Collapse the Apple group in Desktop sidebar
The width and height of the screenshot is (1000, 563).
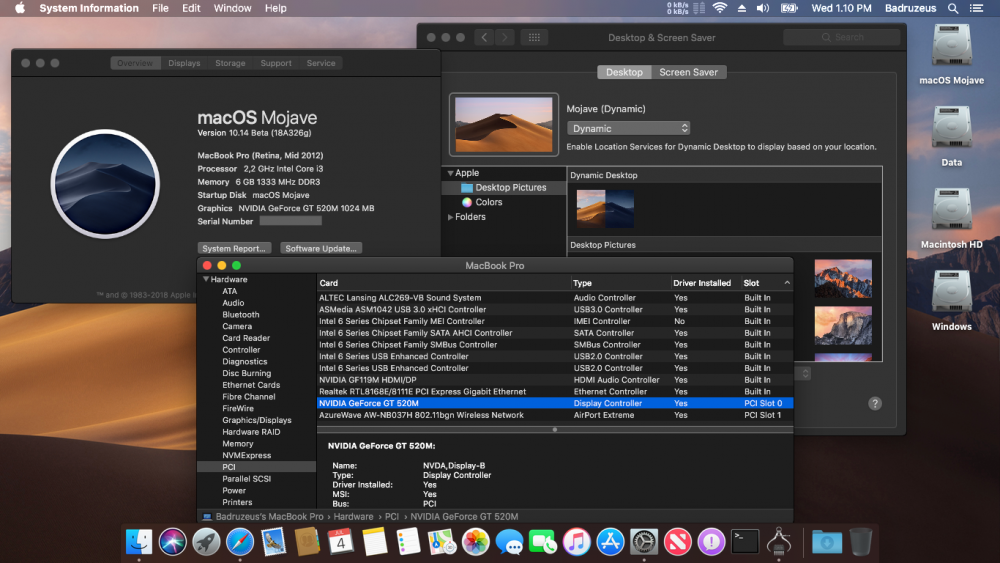(450, 173)
